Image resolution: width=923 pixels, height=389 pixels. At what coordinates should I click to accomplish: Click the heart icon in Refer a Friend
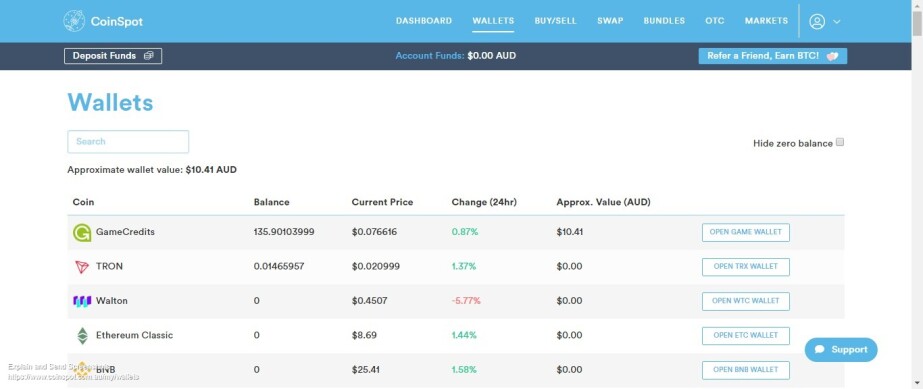(x=832, y=56)
